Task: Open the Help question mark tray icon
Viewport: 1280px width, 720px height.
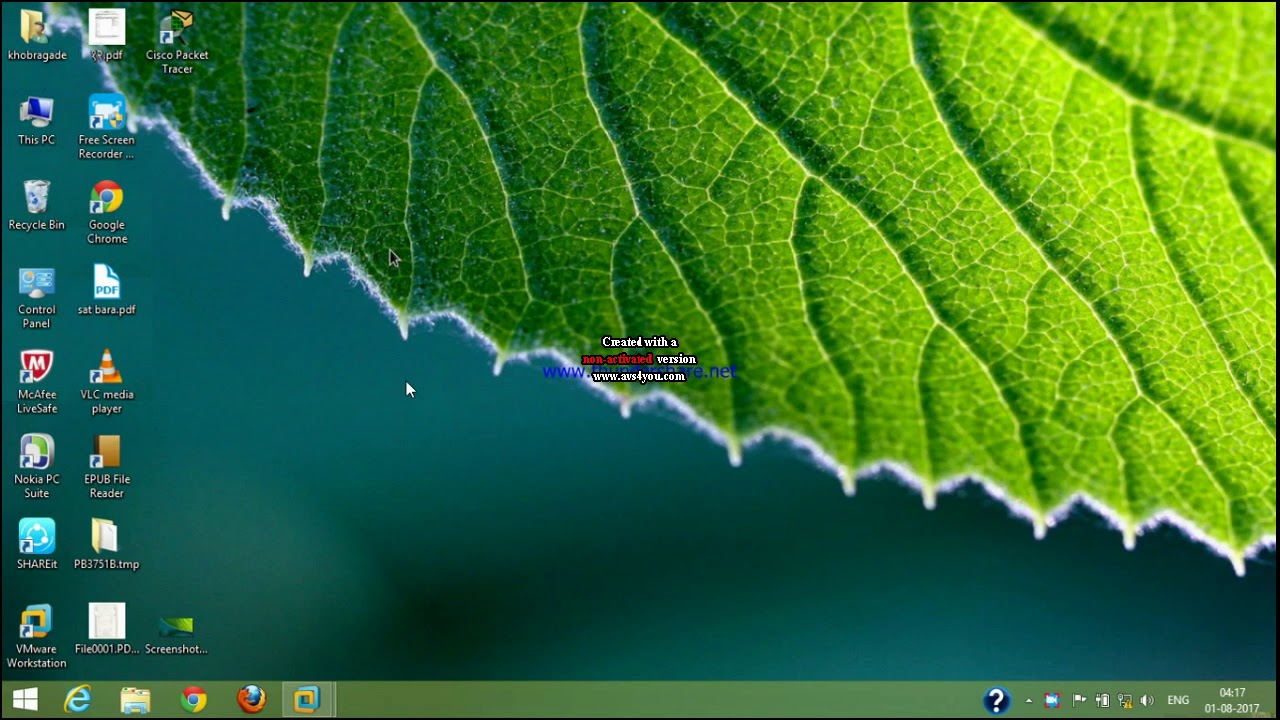Action: (996, 700)
